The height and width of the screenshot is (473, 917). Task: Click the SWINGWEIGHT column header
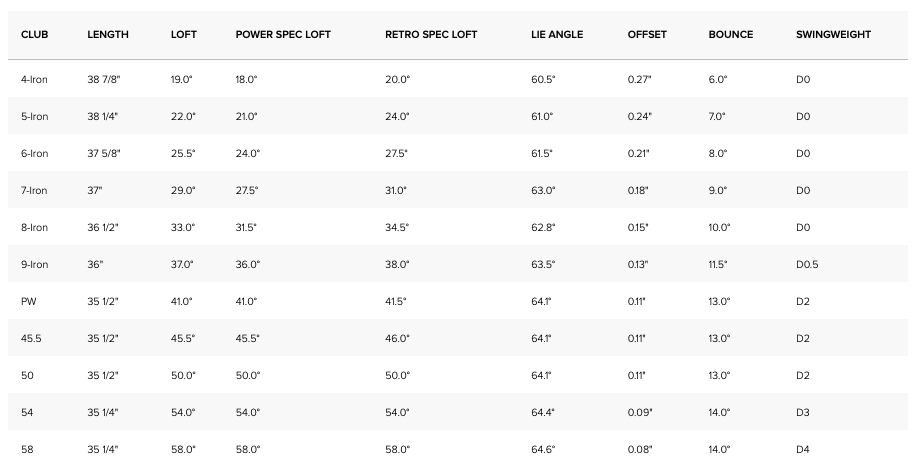pyautogui.click(x=833, y=35)
